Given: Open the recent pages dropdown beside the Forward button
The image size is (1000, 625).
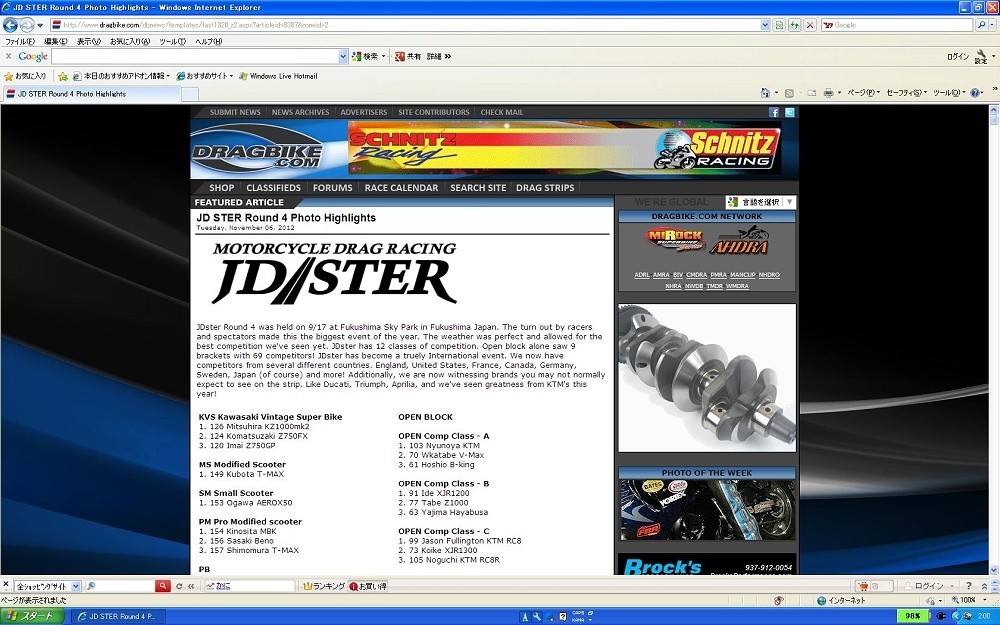Looking at the screenshot, I should coord(40,26).
